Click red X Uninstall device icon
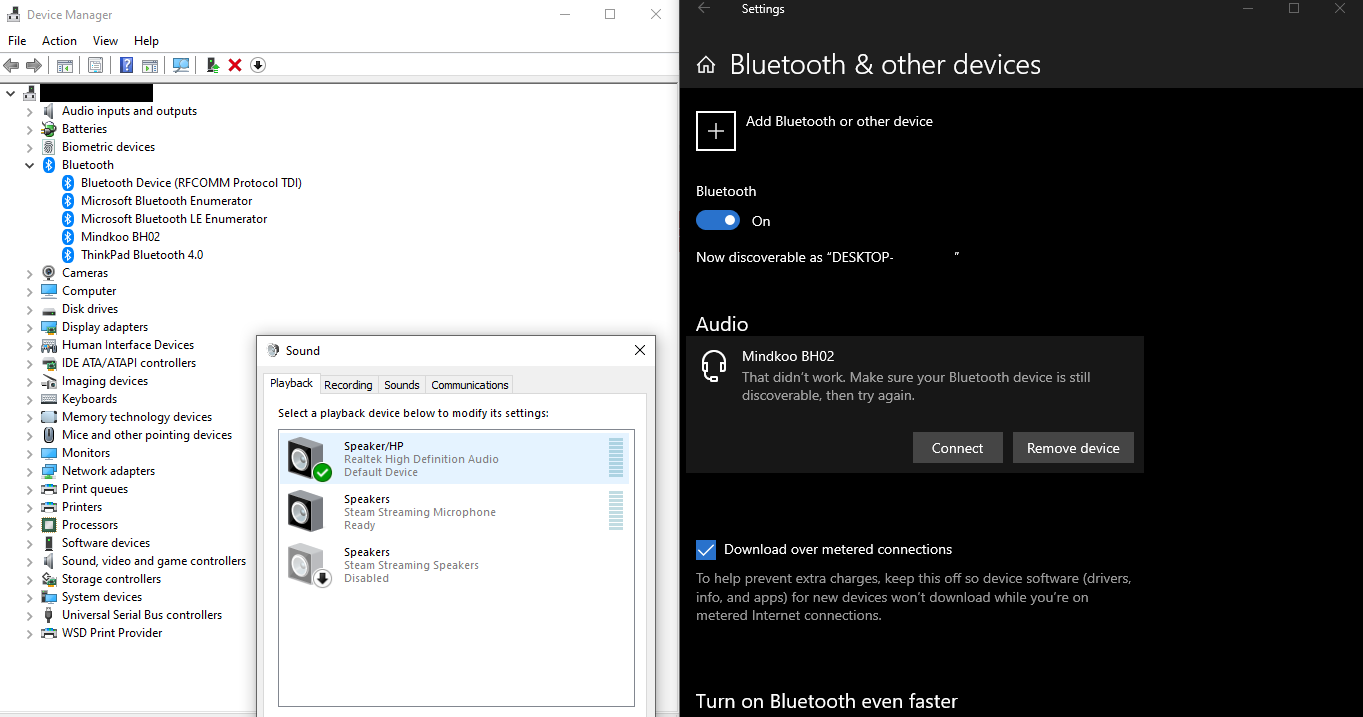 point(235,65)
